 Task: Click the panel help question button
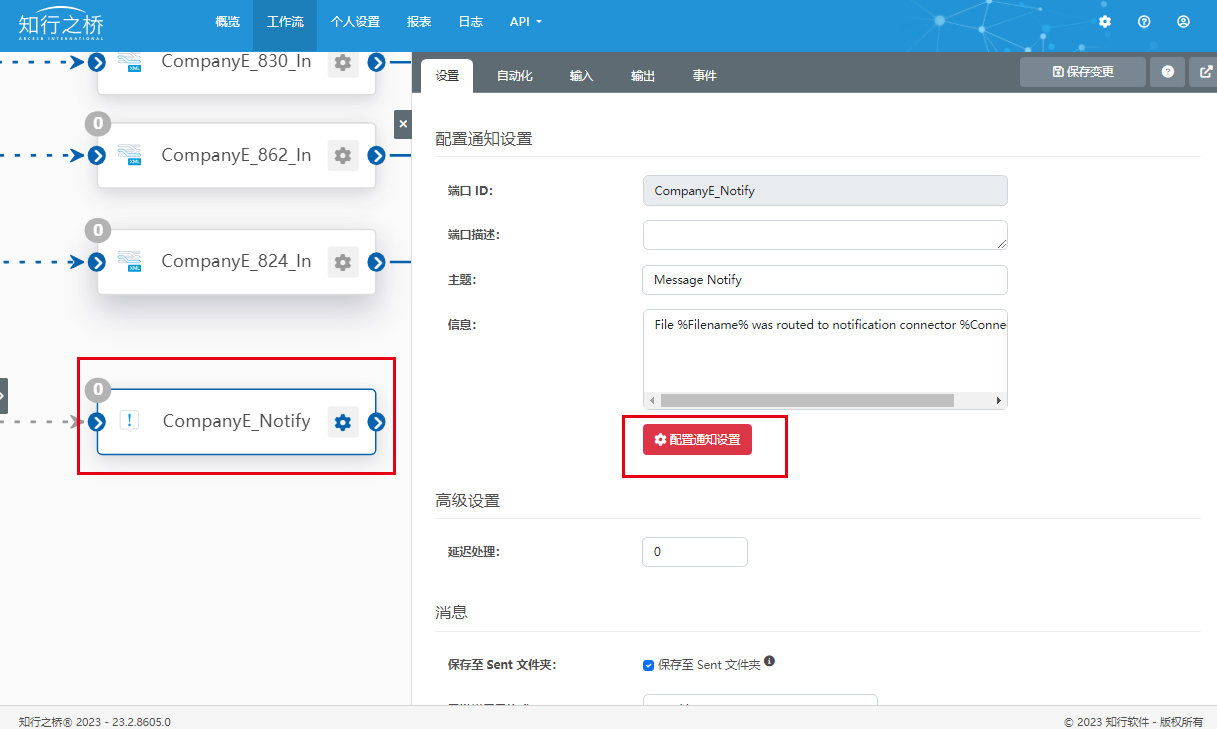(x=1167, y=72)
